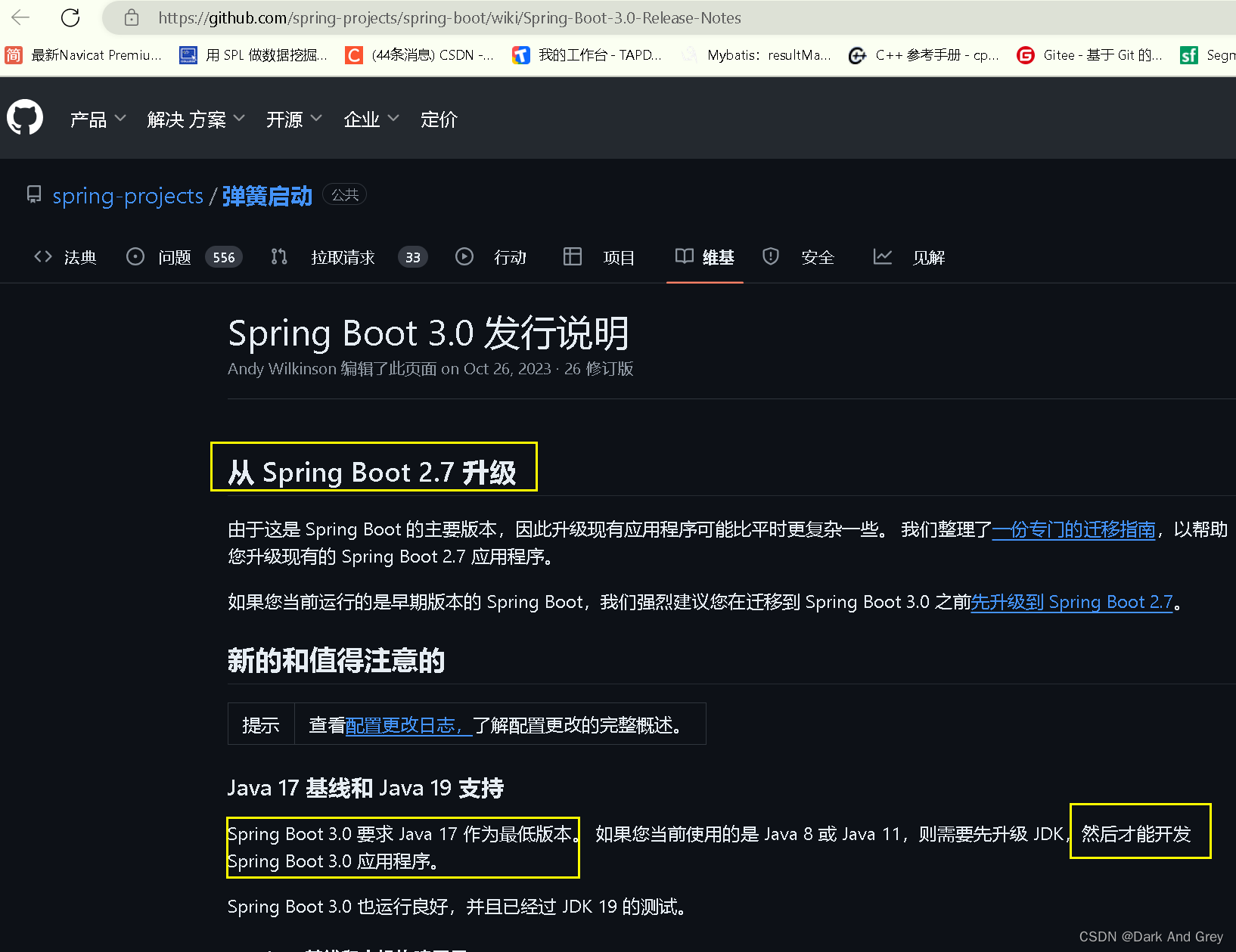Screen dimensions: 1236x952
Task: Expand the 解决方案 dropdown menu
Action: tap(196, 119)
